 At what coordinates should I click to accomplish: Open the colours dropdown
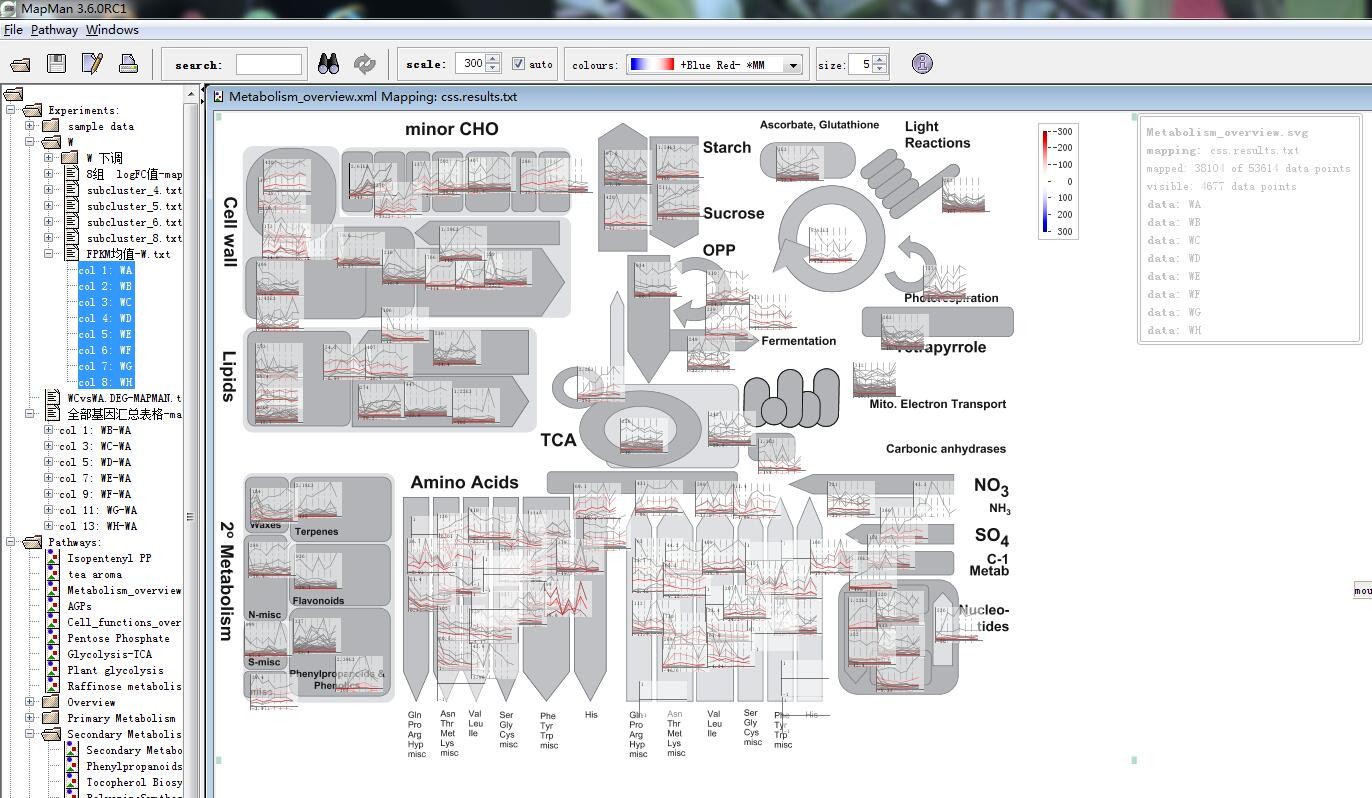point(793,65)
